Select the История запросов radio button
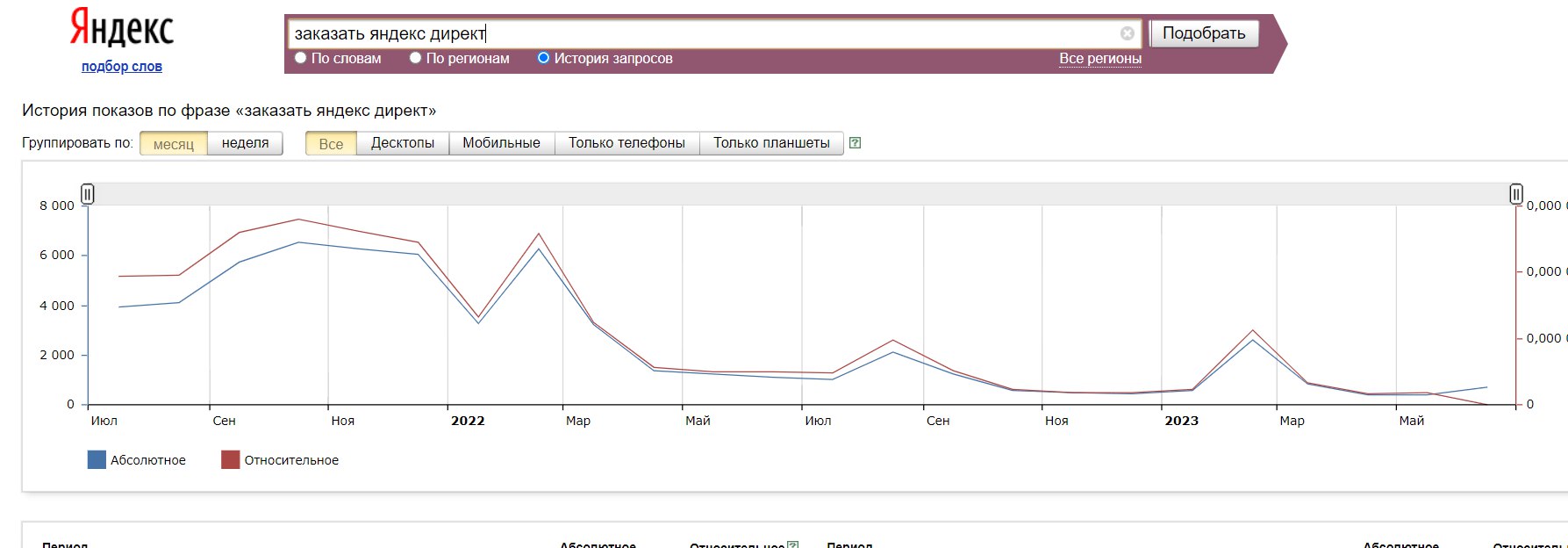1568x548 pixels. (544, 58)
